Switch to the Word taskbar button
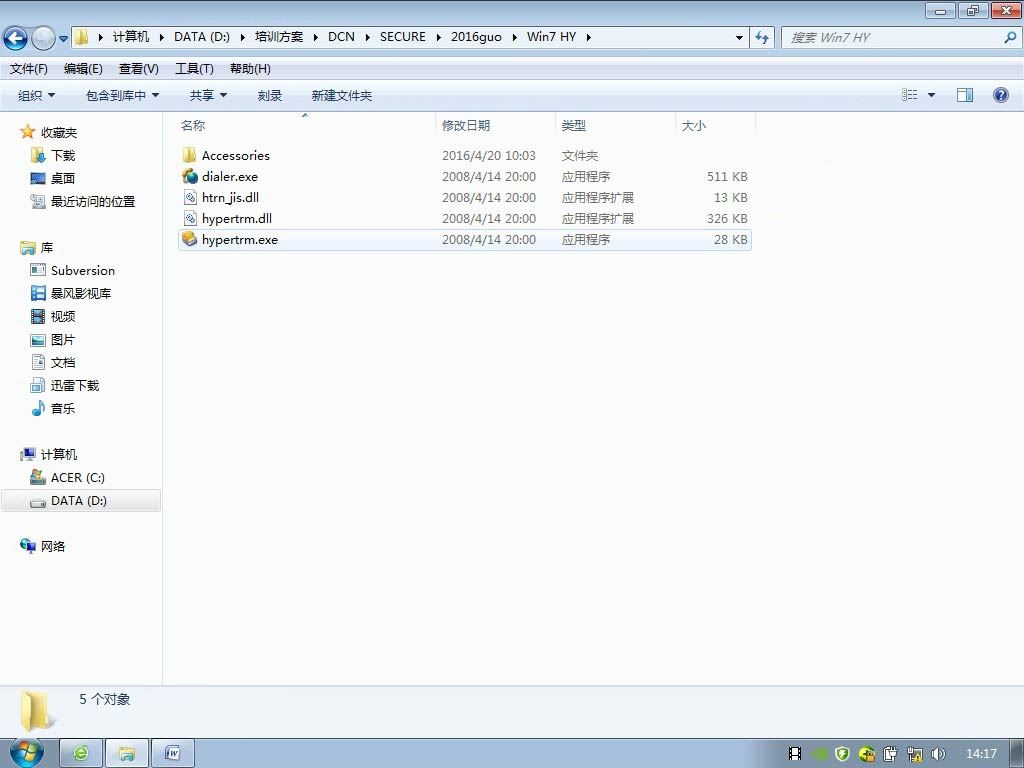The image size is (1024, 768). click(x=172, y=753)
